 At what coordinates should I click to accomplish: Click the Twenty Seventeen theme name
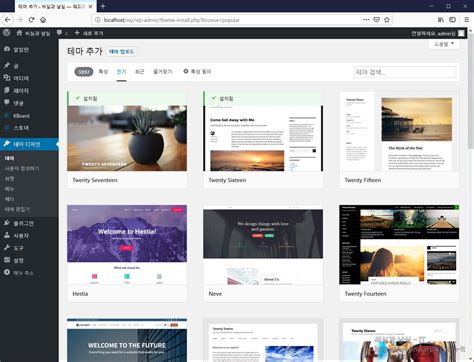click(95, 180)
